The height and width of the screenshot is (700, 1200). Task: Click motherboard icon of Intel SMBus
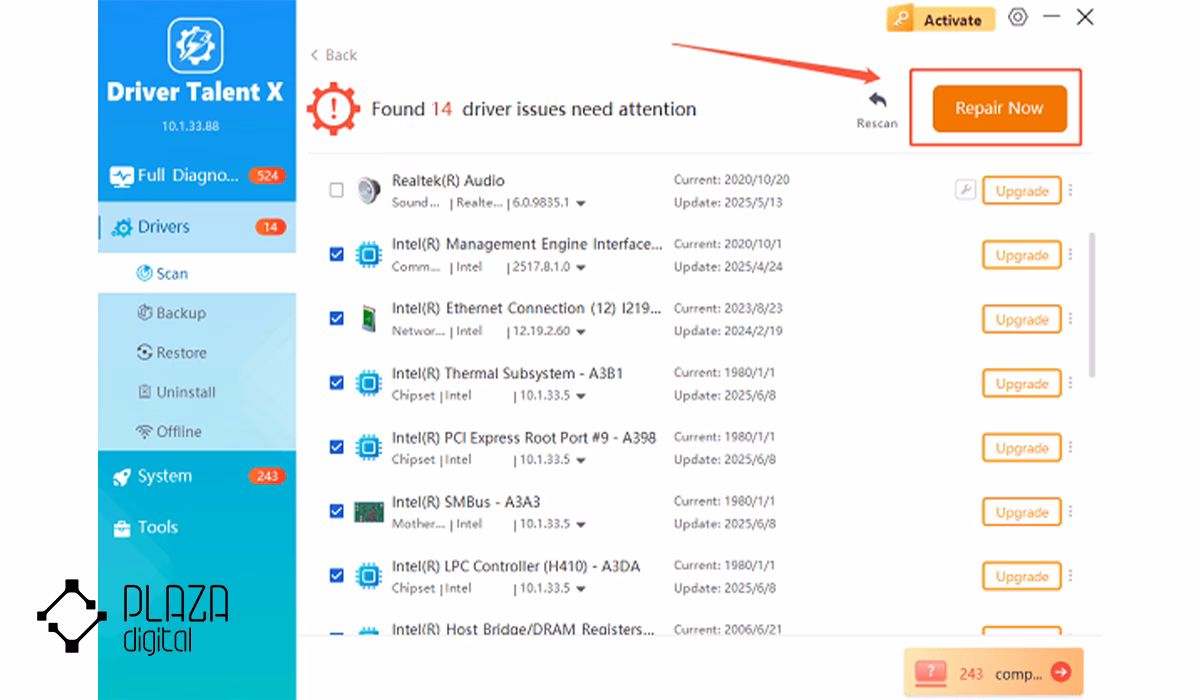pos(369,511)
